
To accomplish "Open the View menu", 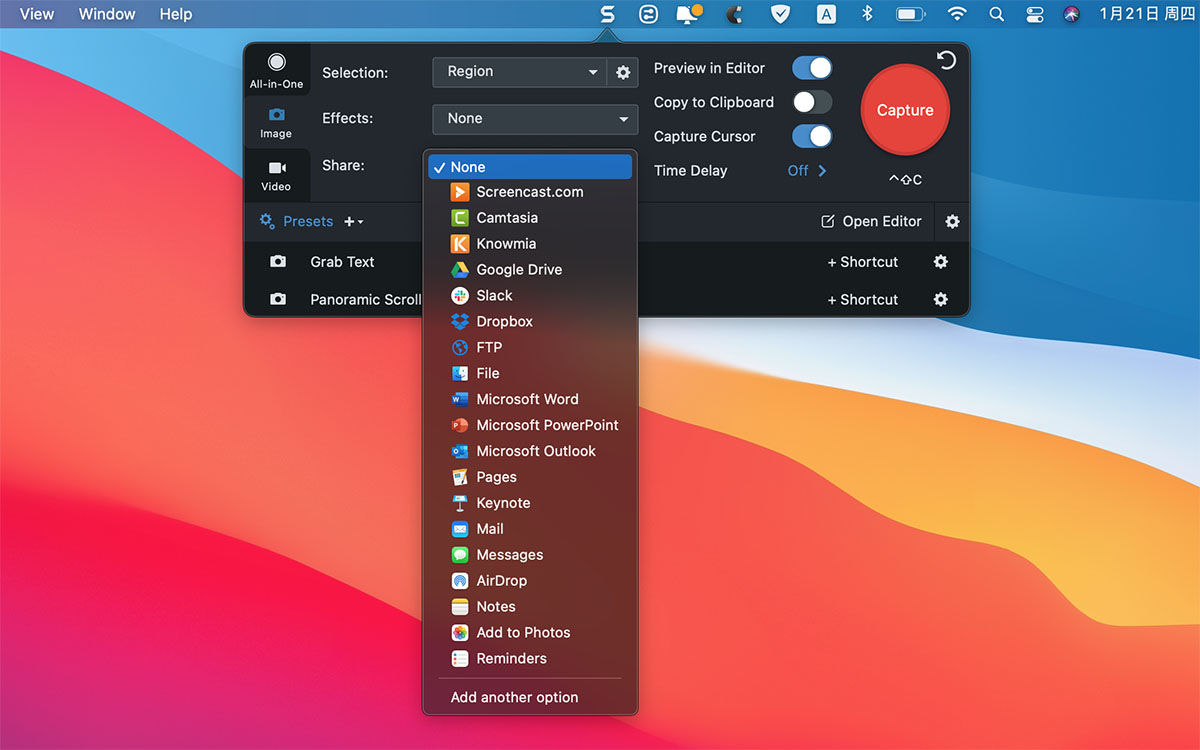I will pos(37,14).
